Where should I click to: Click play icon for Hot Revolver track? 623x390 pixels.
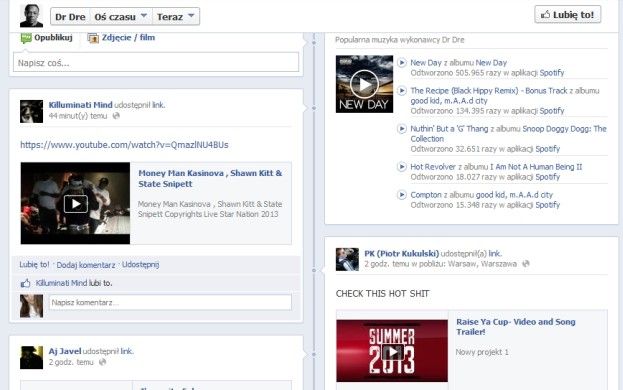402,166
